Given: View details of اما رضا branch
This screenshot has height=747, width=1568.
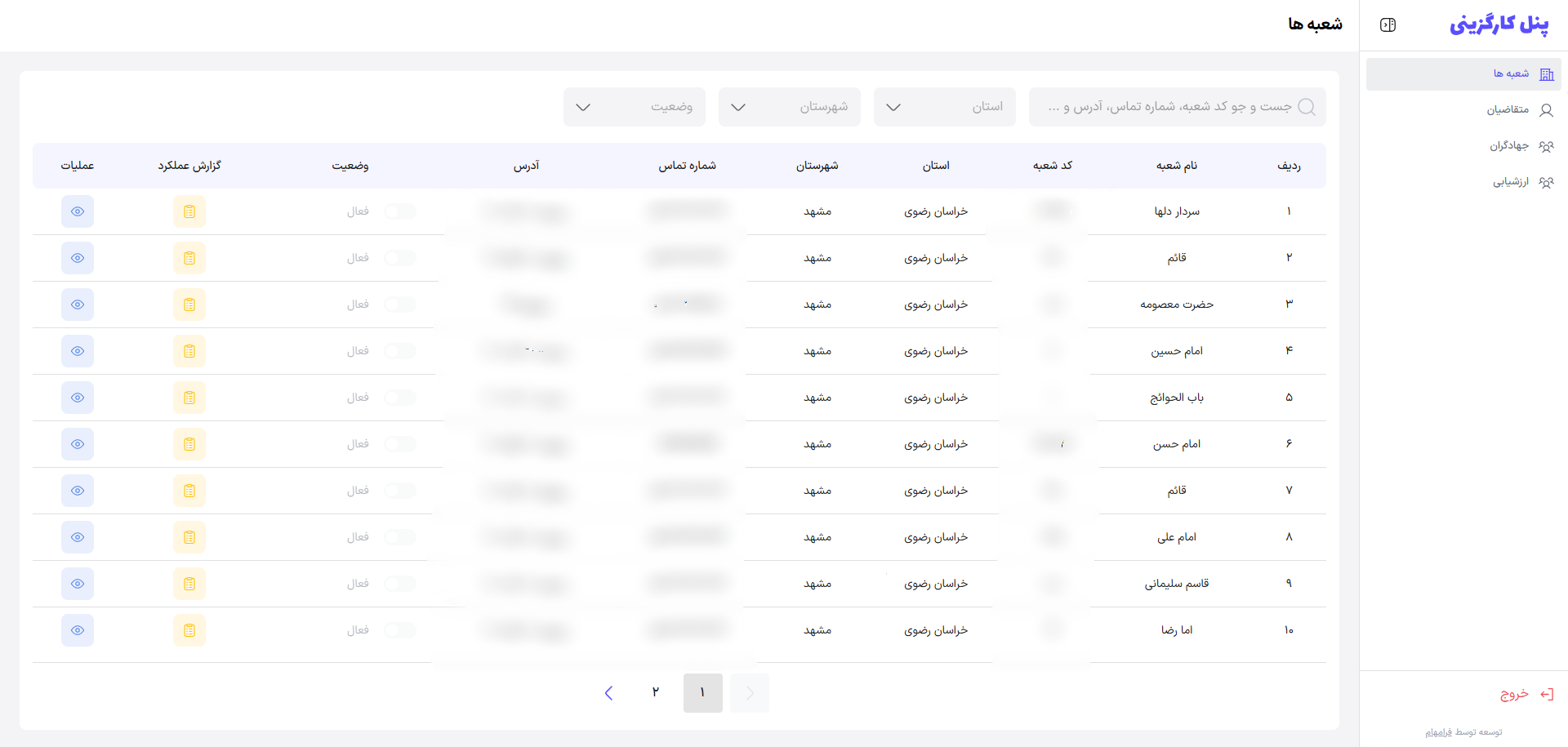Looking at the screenshot, I should click(x=78, y=630).
